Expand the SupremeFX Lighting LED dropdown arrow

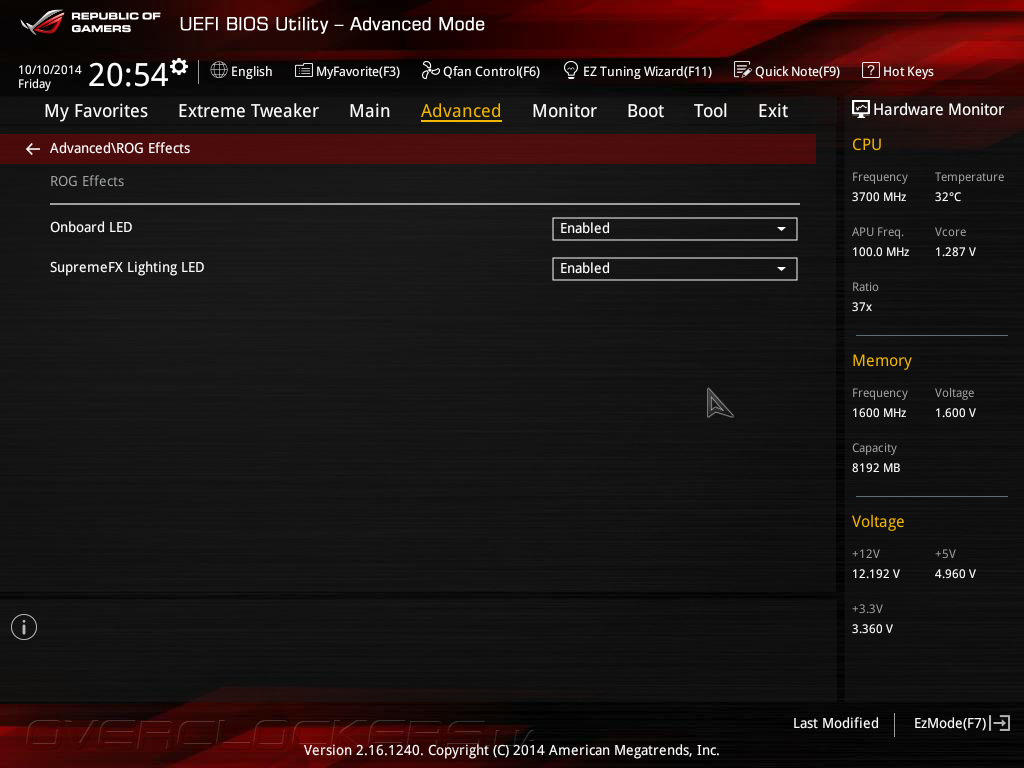tap(781, 269)
